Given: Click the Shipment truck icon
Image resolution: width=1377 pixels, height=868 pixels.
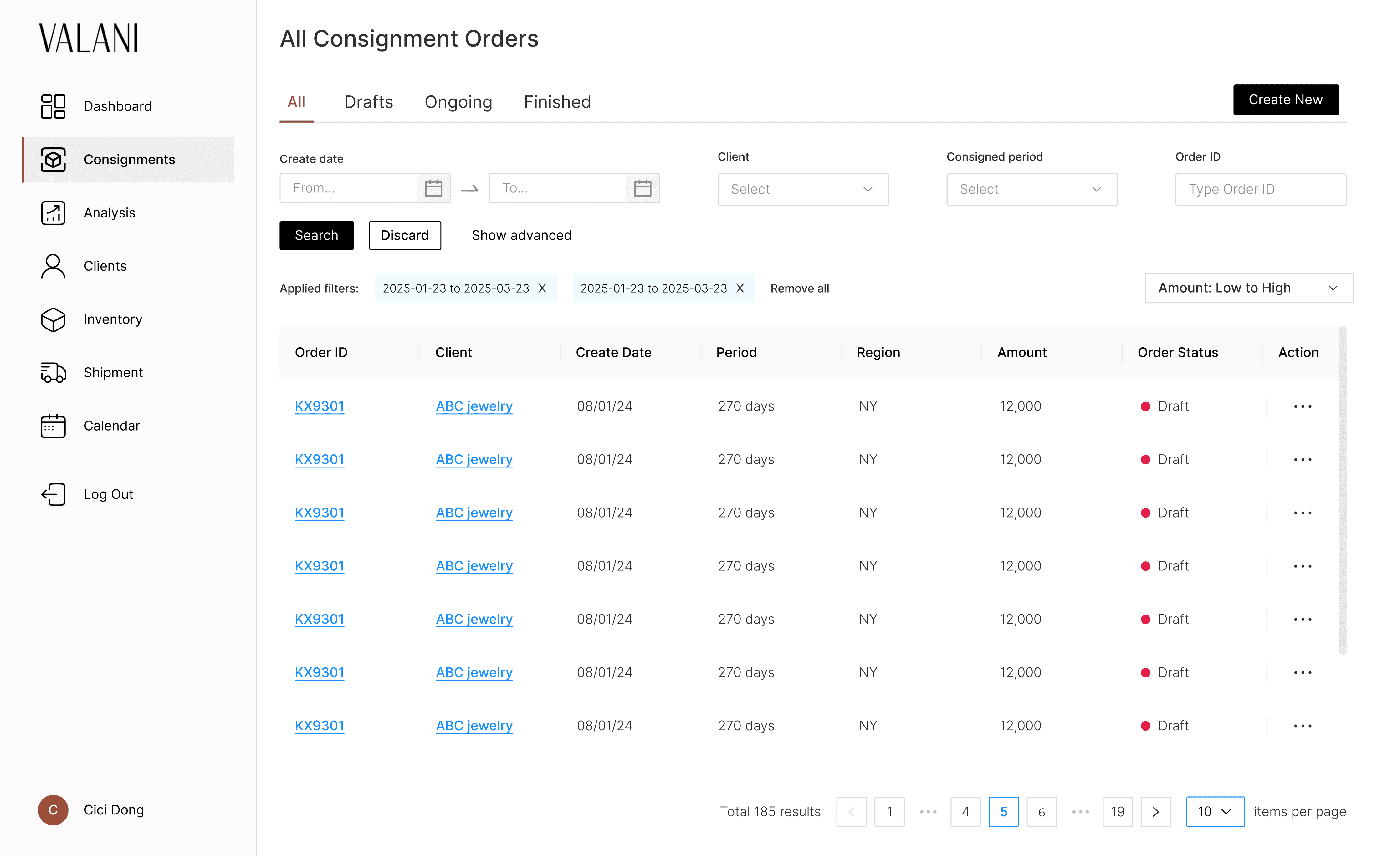Looking at the screenshot, I should [x=53, y=372].
